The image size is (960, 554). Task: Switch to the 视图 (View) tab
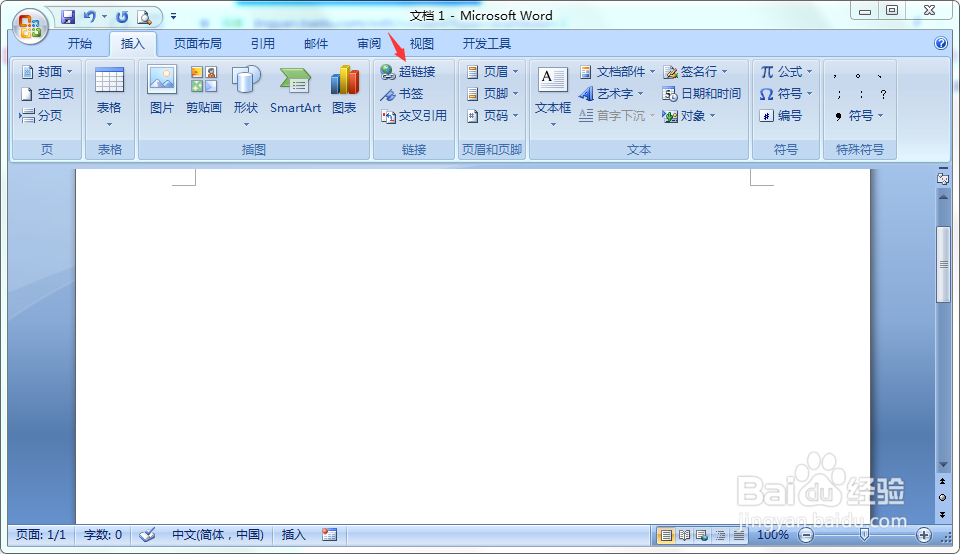421,43
